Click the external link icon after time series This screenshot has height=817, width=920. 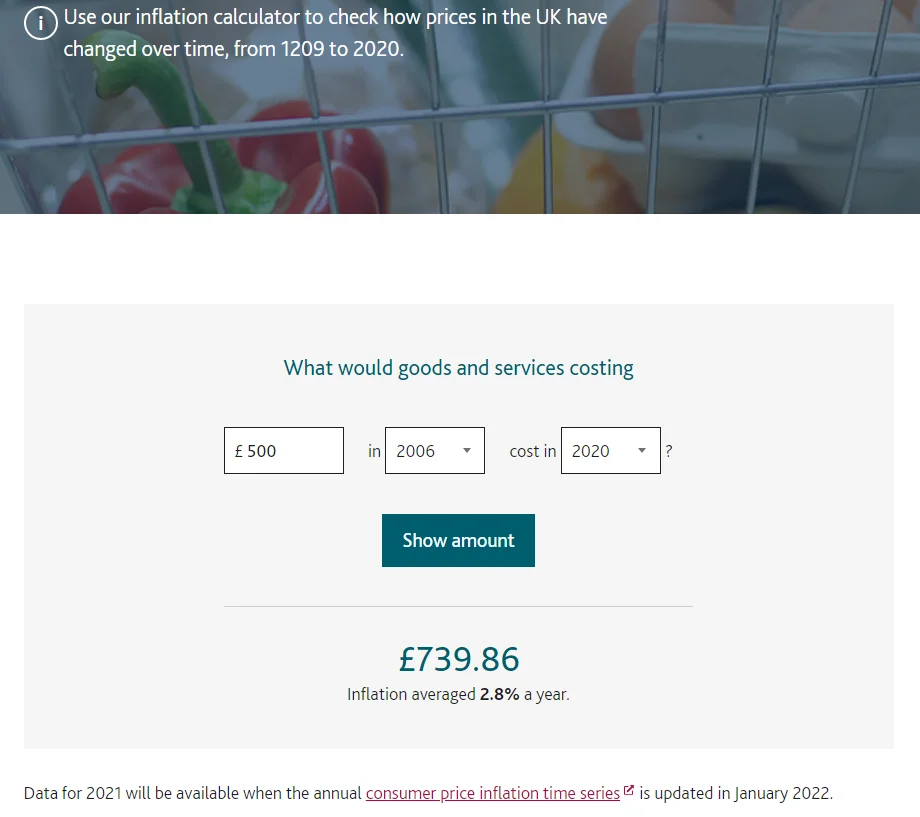point(628,790)
